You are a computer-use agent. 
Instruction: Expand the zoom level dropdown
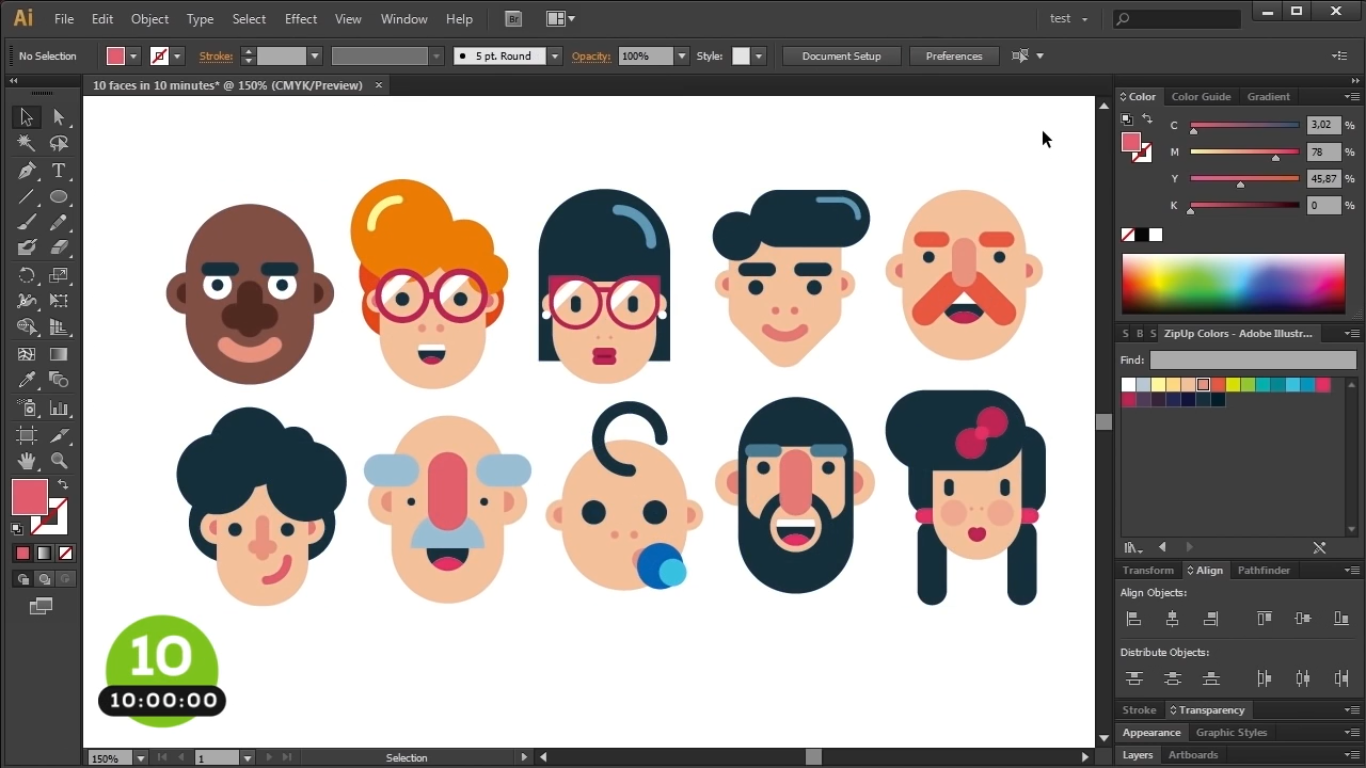click(x=140, y=758)
